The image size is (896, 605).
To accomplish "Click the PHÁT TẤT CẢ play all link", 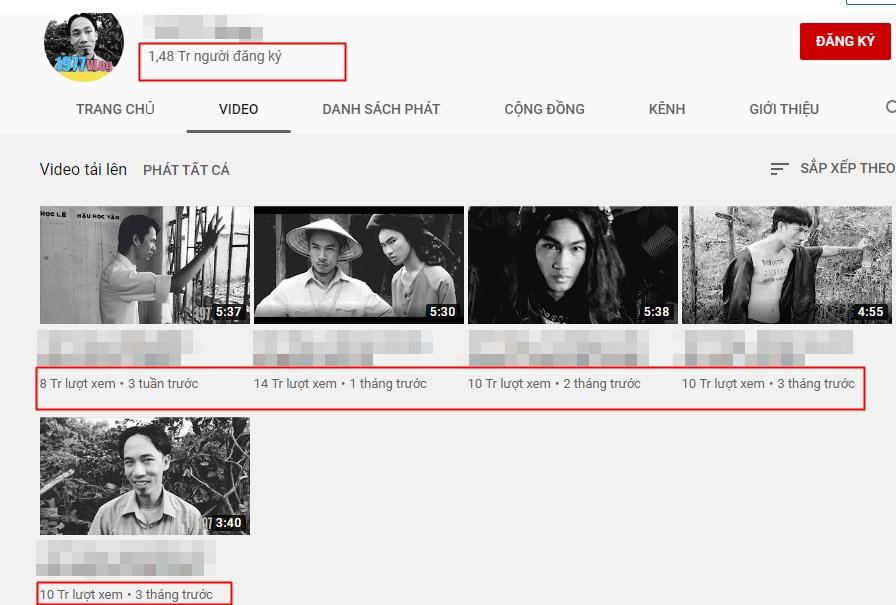I will coord(186,170).
